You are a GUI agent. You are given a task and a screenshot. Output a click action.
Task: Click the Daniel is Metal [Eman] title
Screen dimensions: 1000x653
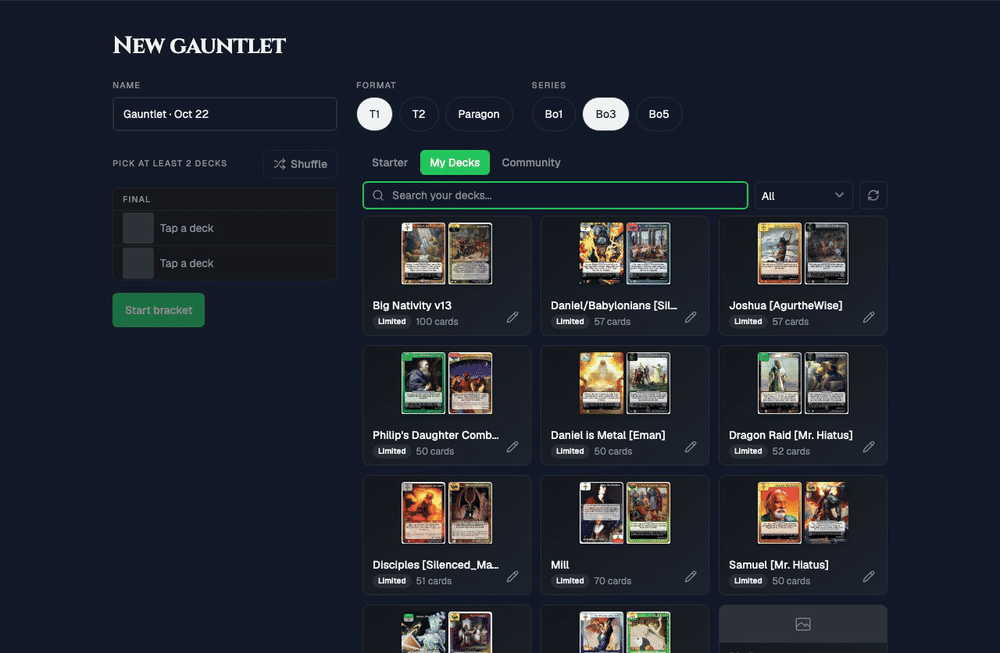click(x=608, y=435)
